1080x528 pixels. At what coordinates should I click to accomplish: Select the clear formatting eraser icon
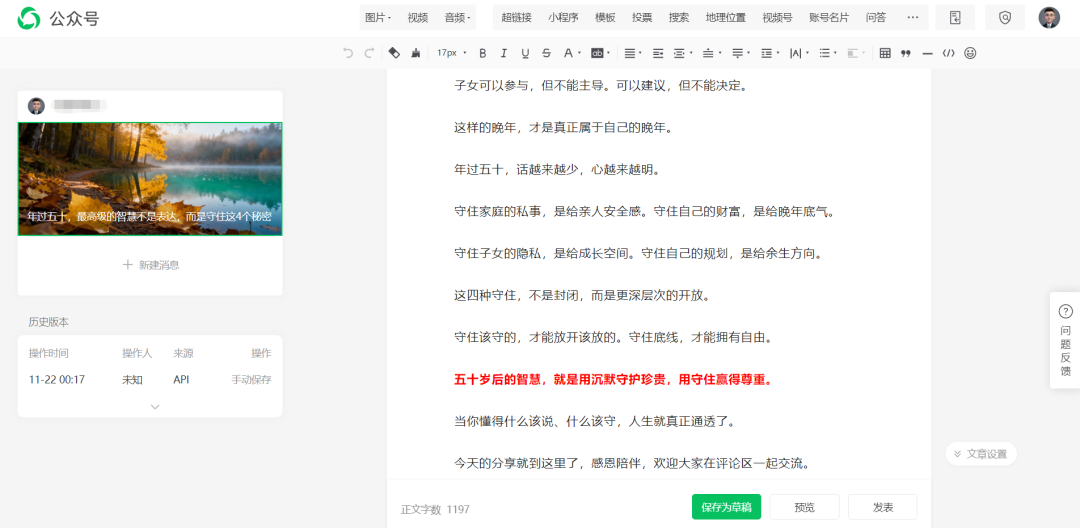pyautogui.click(x=394, y=53)
